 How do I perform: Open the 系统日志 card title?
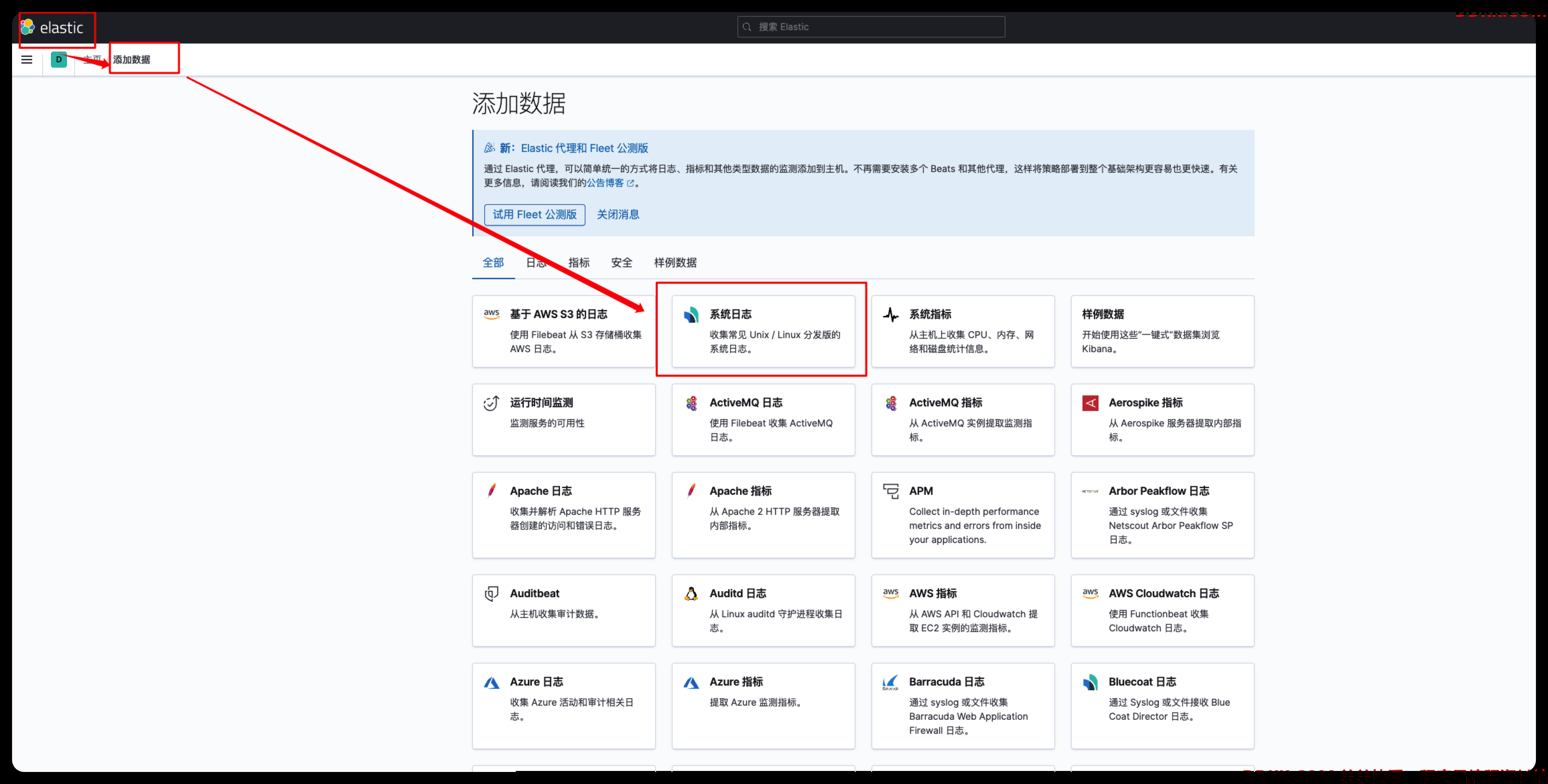point(731,314)
